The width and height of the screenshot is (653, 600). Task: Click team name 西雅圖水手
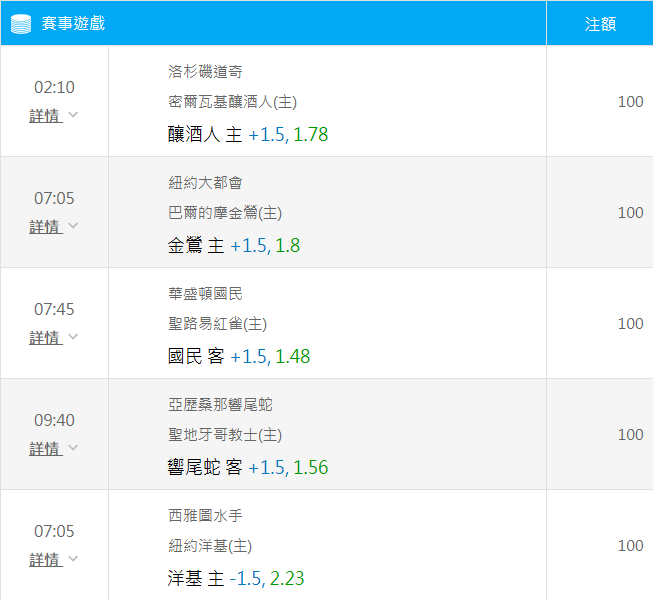pyautogui.click(x=205, y=515)
